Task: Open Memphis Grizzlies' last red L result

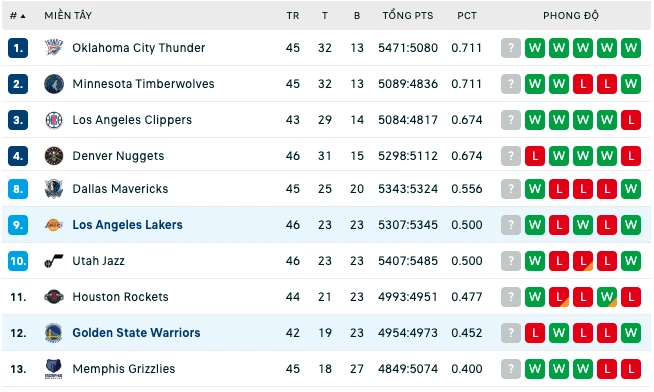Action: [x=631, y=369]
